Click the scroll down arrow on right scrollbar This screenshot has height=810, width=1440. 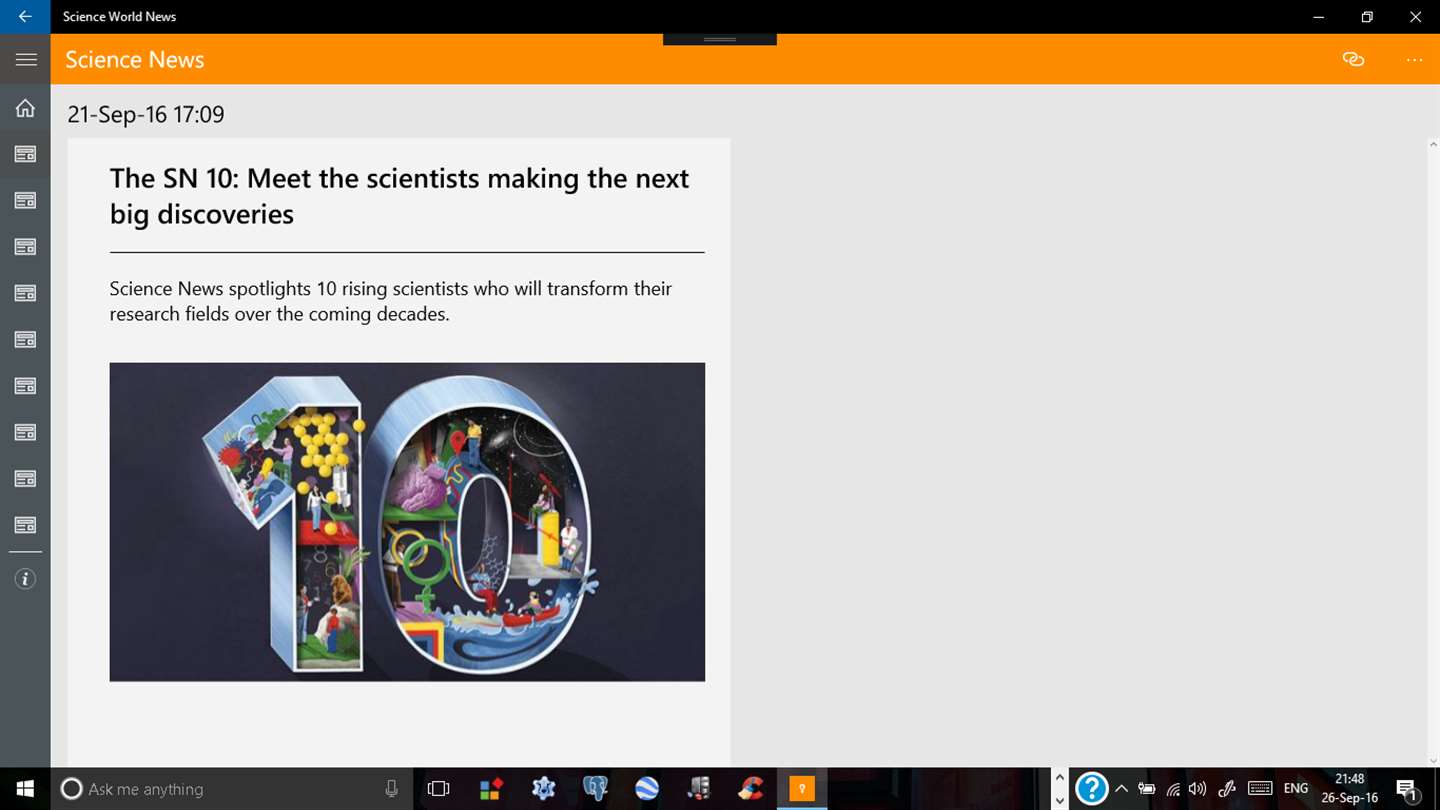pos(1433,761)
